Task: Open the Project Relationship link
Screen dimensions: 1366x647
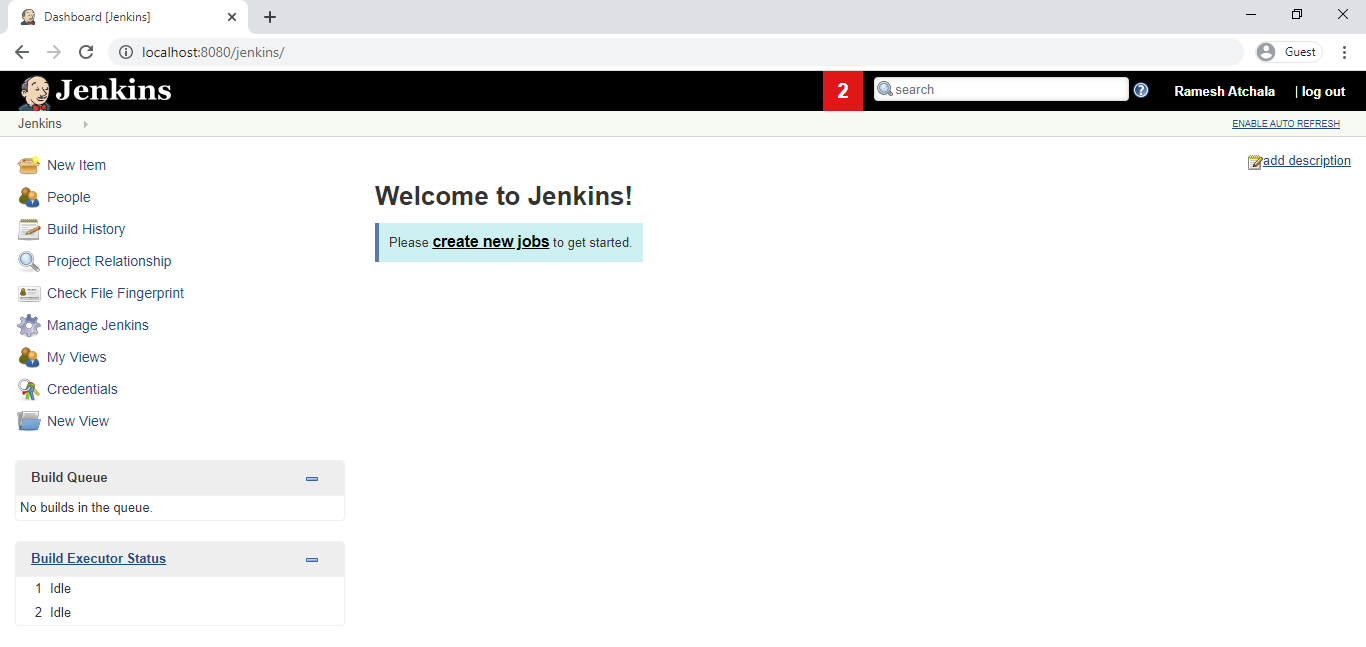Action: click(x=109, y=261)
